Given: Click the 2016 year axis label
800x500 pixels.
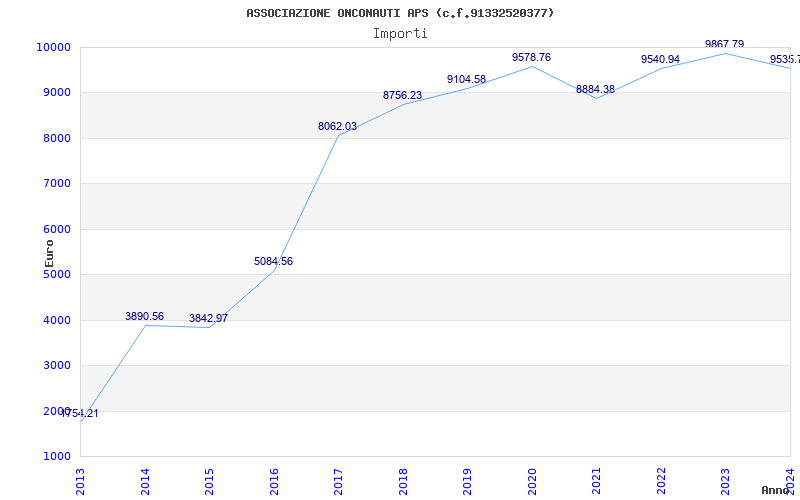Looking at the screenshot, I should pyautogui.click(x=274, y=481).
